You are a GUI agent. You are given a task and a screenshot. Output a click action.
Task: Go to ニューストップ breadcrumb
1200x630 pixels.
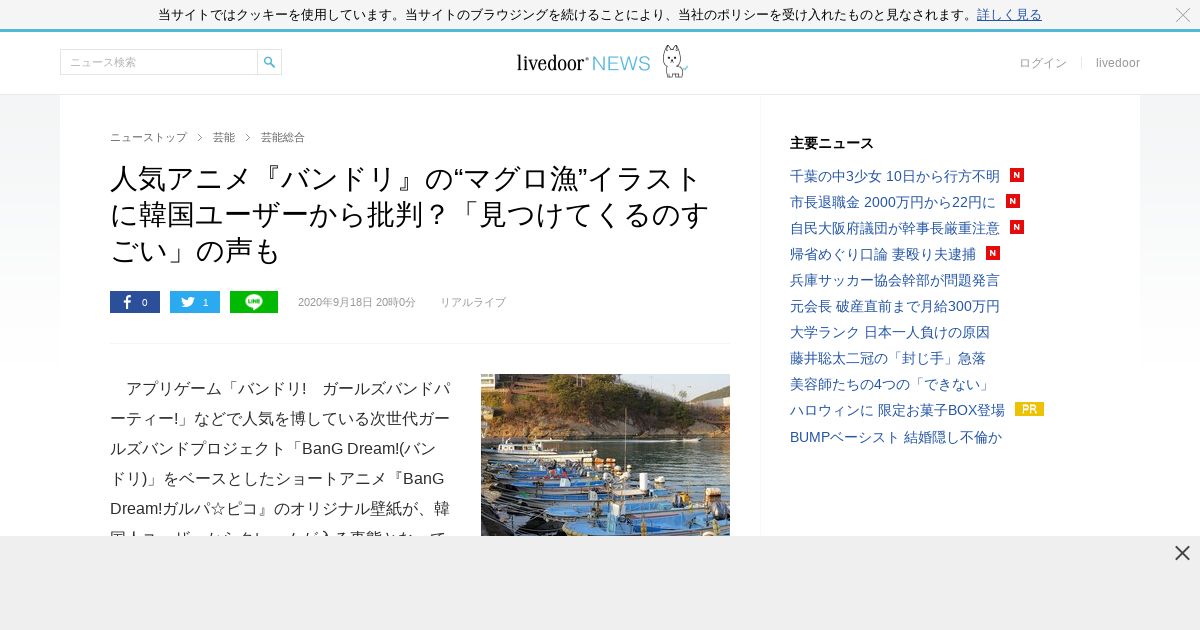[x=148, y=137]
